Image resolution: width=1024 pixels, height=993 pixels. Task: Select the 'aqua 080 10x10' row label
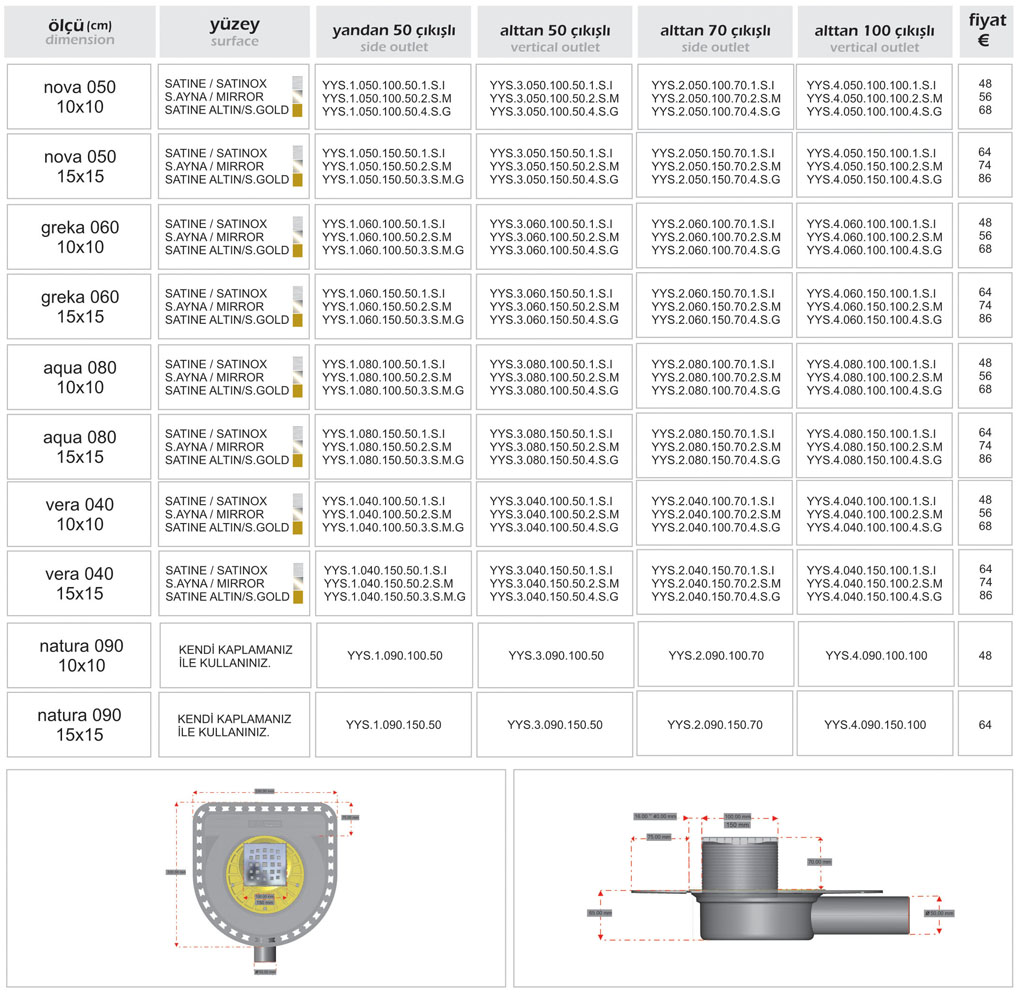[x=80, y=377]
